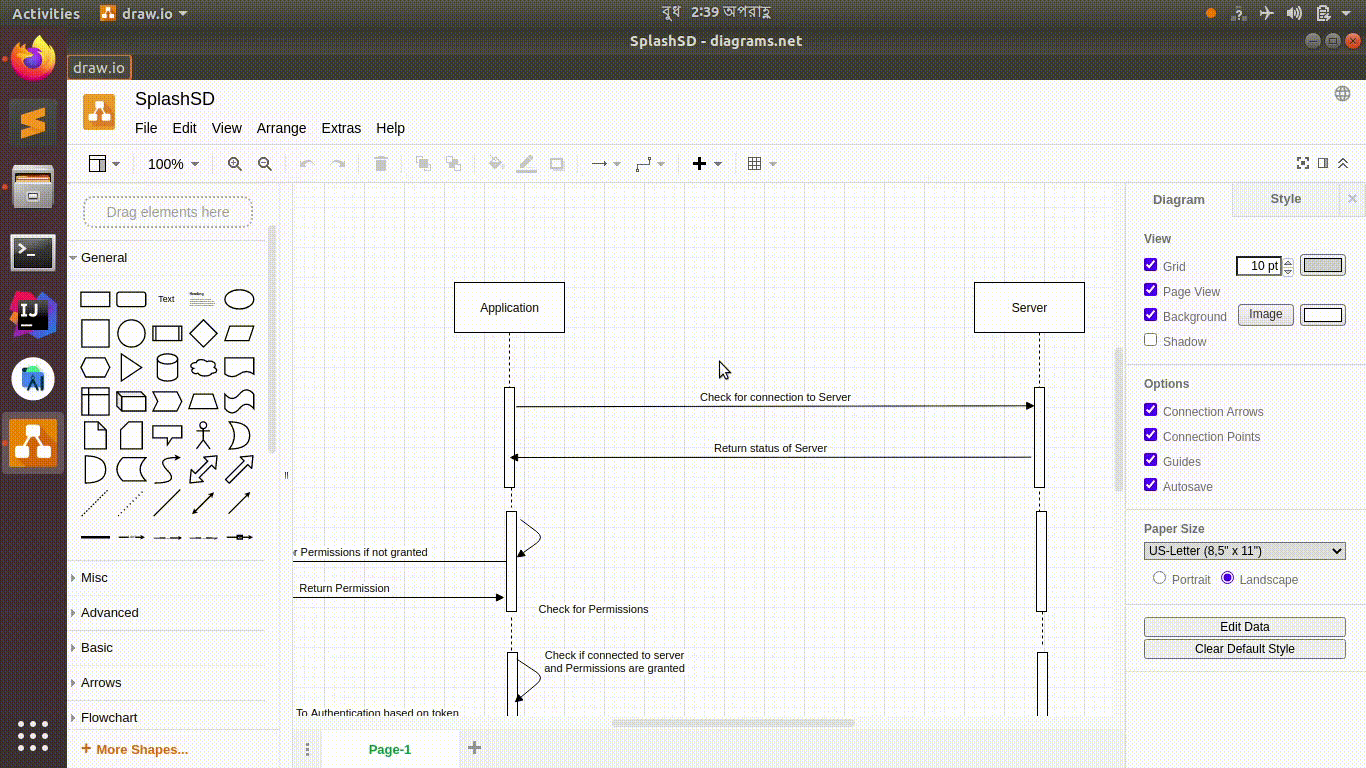Select the cylinder shape in the shapes panel
1366x768 pixels.
[x=167, y=367]
